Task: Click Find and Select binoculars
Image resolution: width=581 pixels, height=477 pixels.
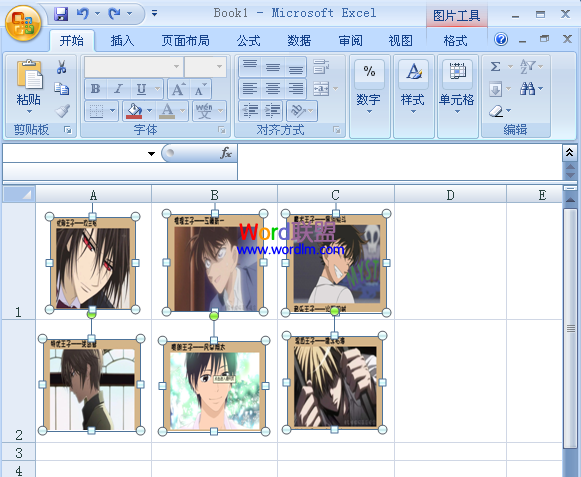Action: point(528,89)
